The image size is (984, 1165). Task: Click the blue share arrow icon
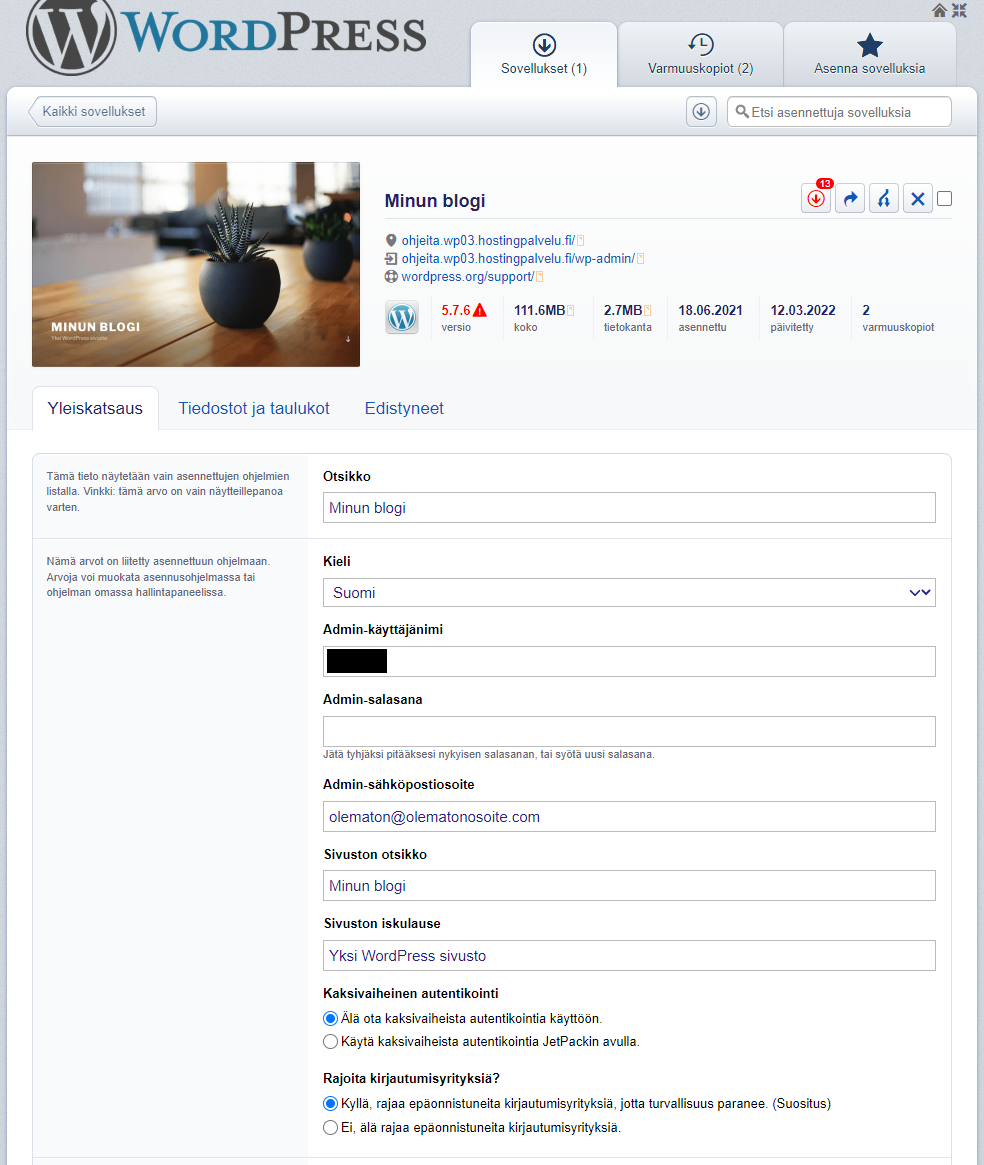click(850, 199)
